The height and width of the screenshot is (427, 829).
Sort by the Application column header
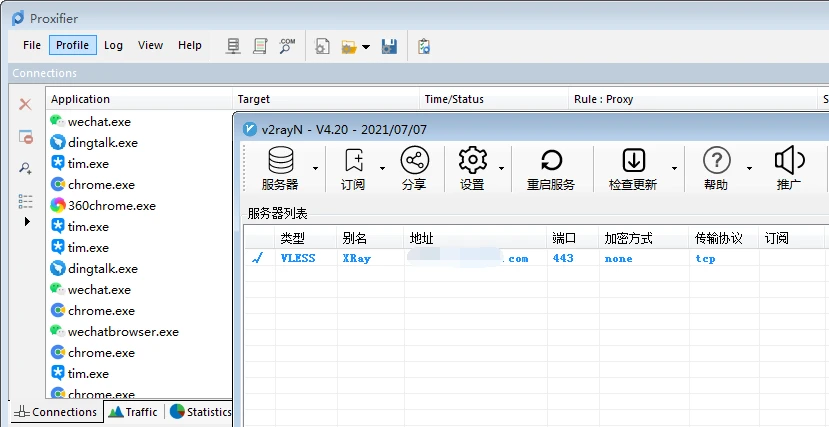click(x=139, y=99)
